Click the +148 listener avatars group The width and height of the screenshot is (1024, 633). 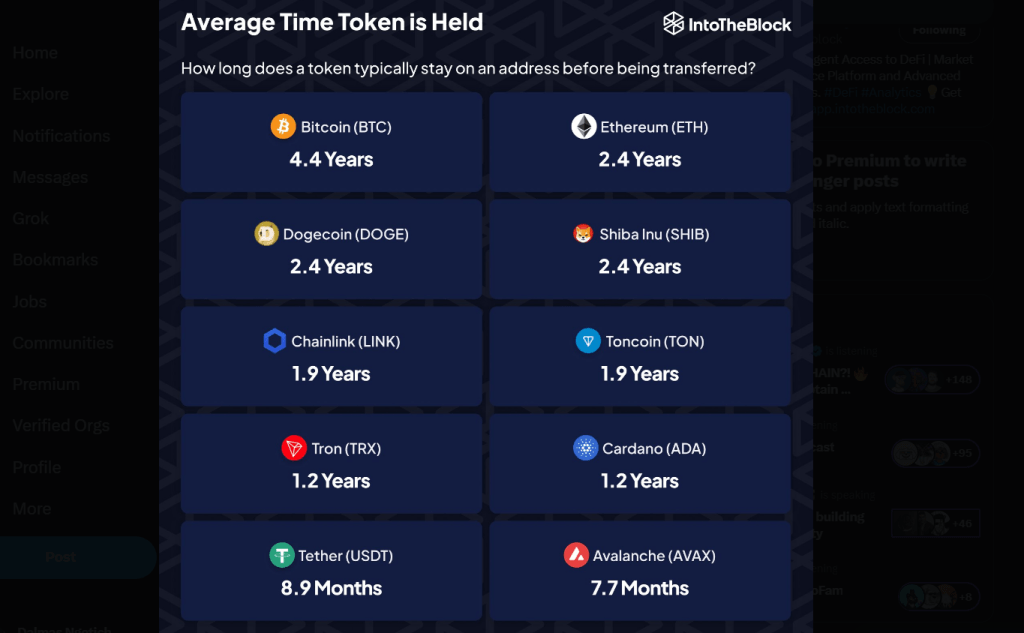pyautogui.click(x=933, y=380)
